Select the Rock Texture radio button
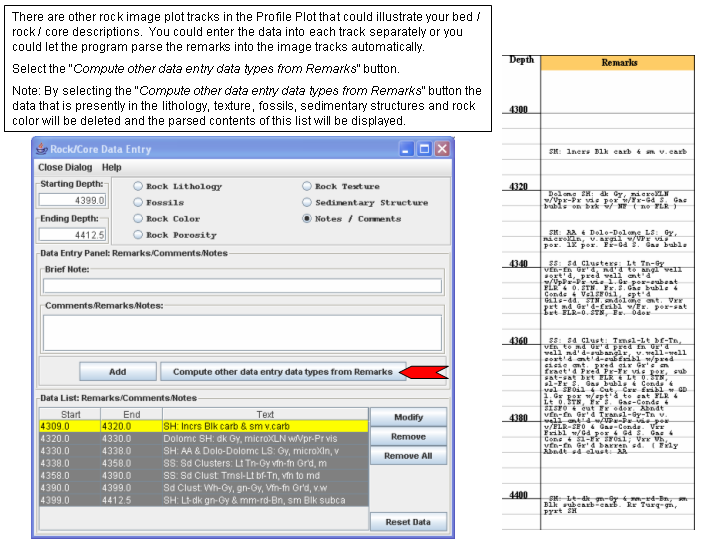 (307, 186)
